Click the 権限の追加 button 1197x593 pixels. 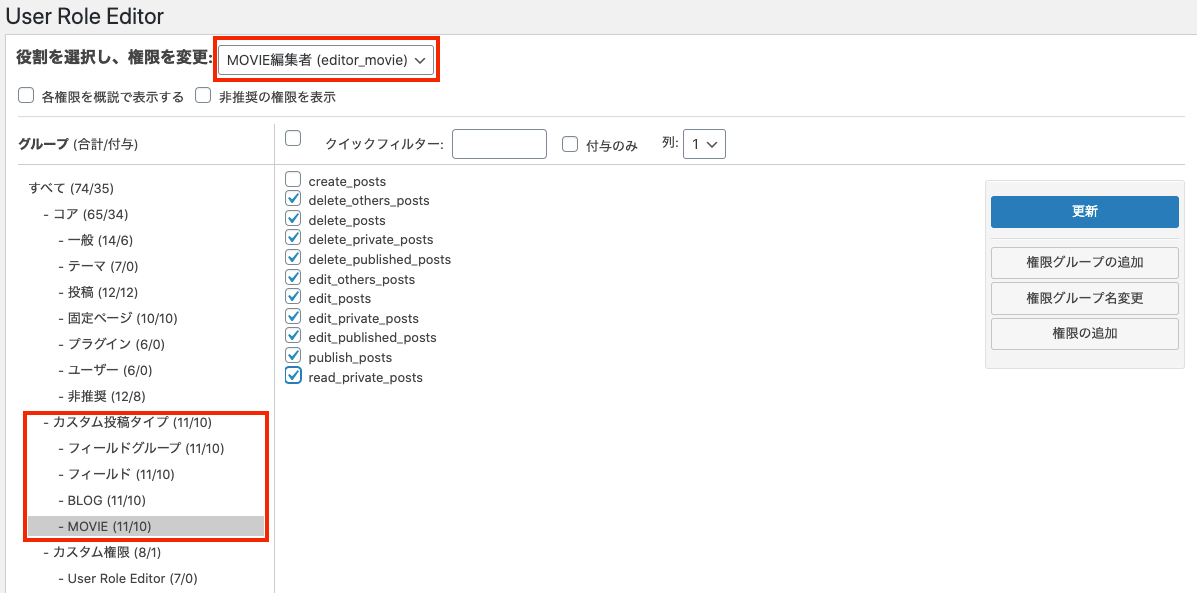coord(1084,333)
